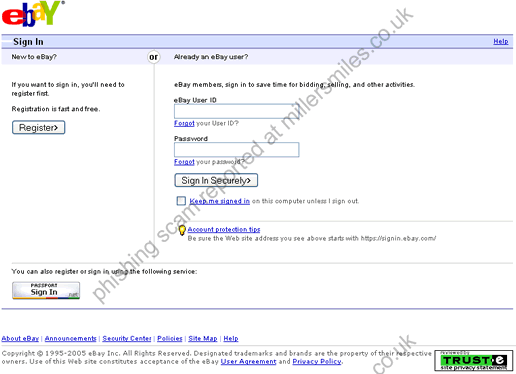Click Forgot your password link
The image size is (516, 374).
tap(184, 162)
